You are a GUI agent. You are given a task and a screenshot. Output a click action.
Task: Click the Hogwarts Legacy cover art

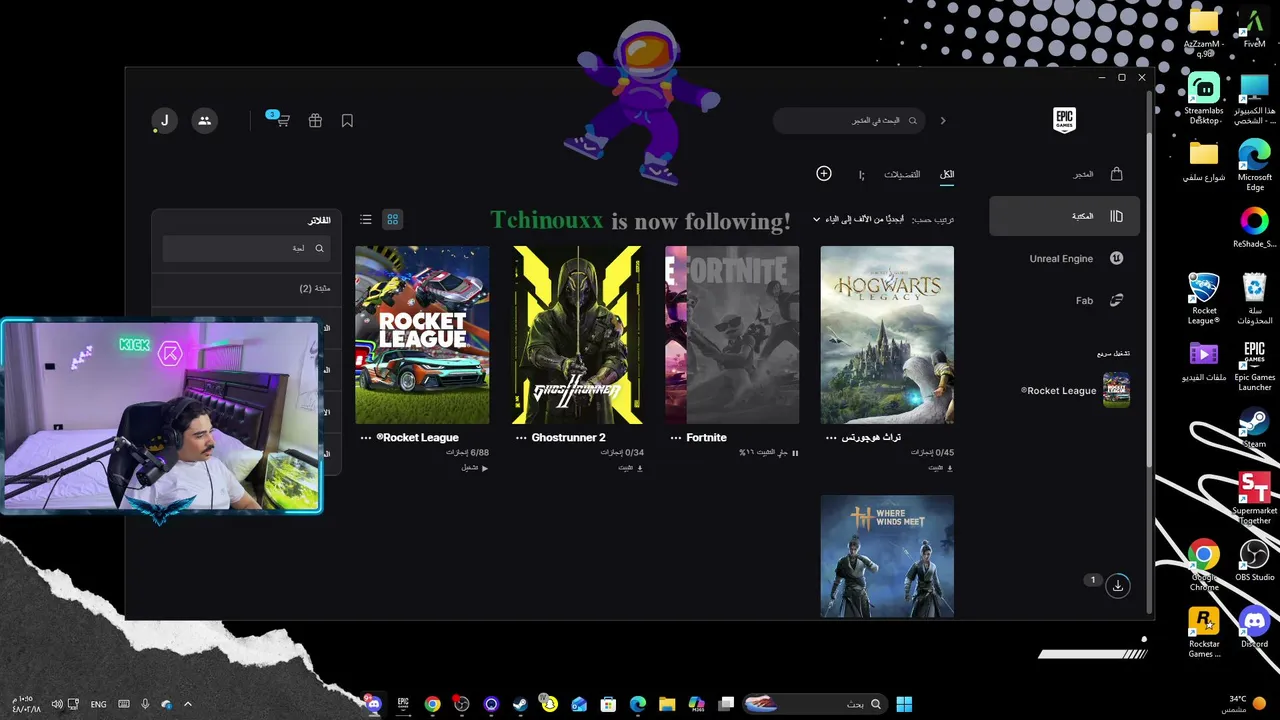(x=887, y=335)
